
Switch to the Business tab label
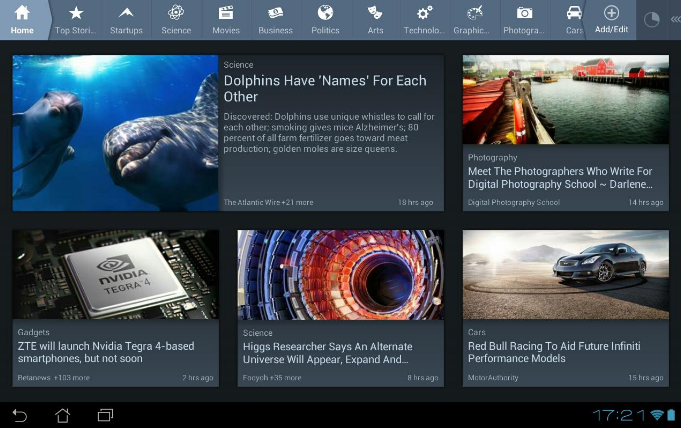coord(275,30)
